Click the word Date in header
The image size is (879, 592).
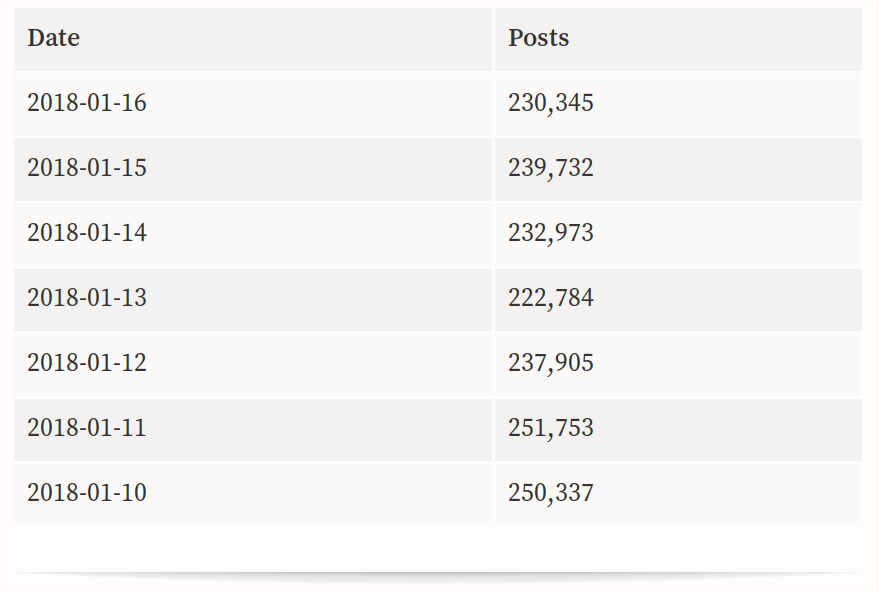tap(54, 38)
